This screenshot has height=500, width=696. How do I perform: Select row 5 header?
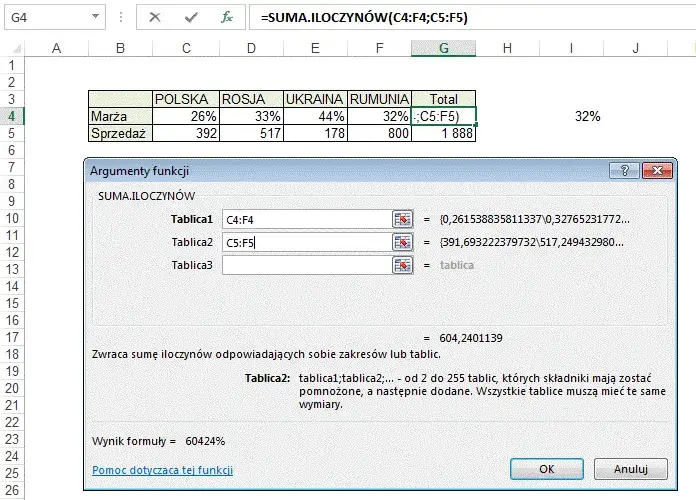tap(12, 133)
